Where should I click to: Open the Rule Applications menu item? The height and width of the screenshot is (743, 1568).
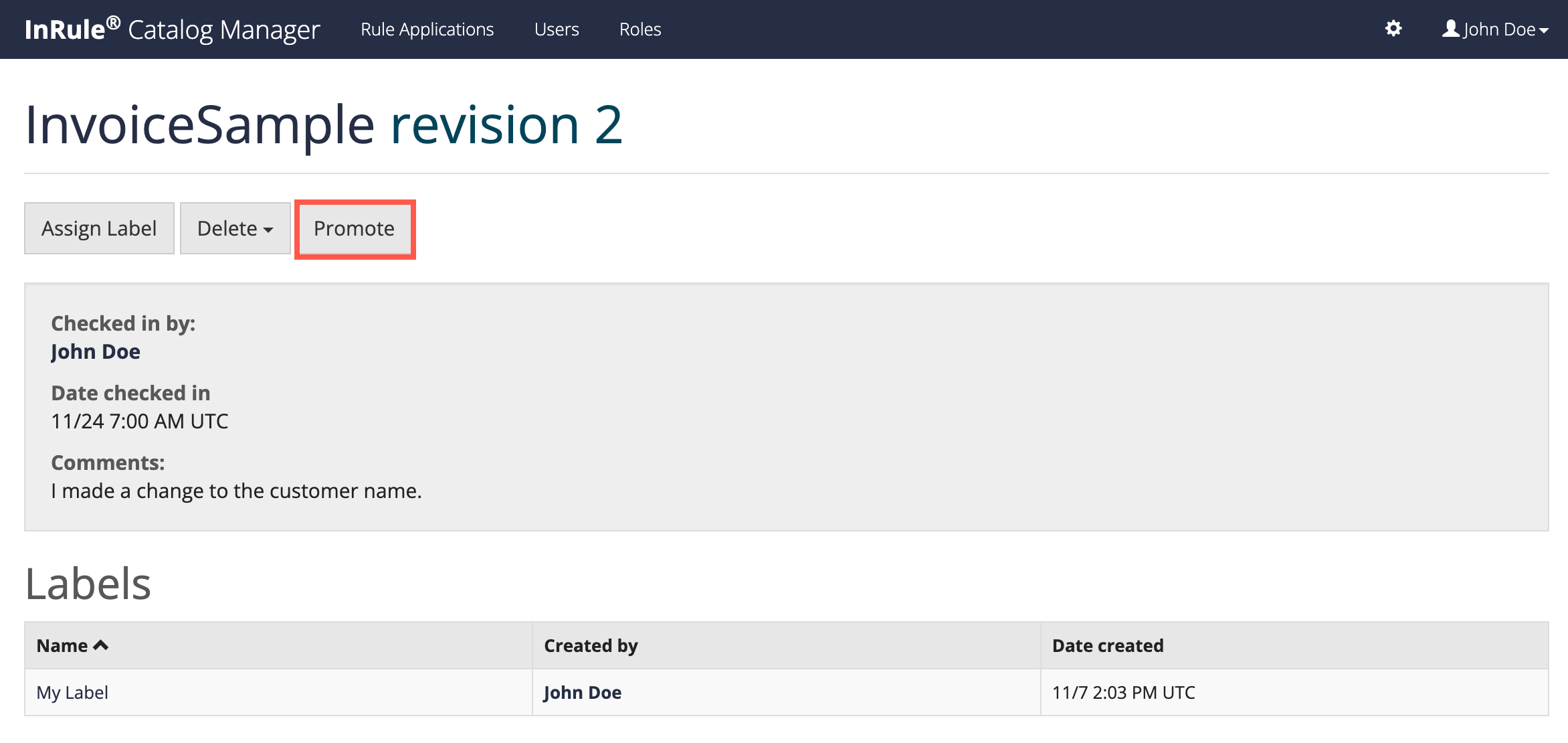[427, 29]
